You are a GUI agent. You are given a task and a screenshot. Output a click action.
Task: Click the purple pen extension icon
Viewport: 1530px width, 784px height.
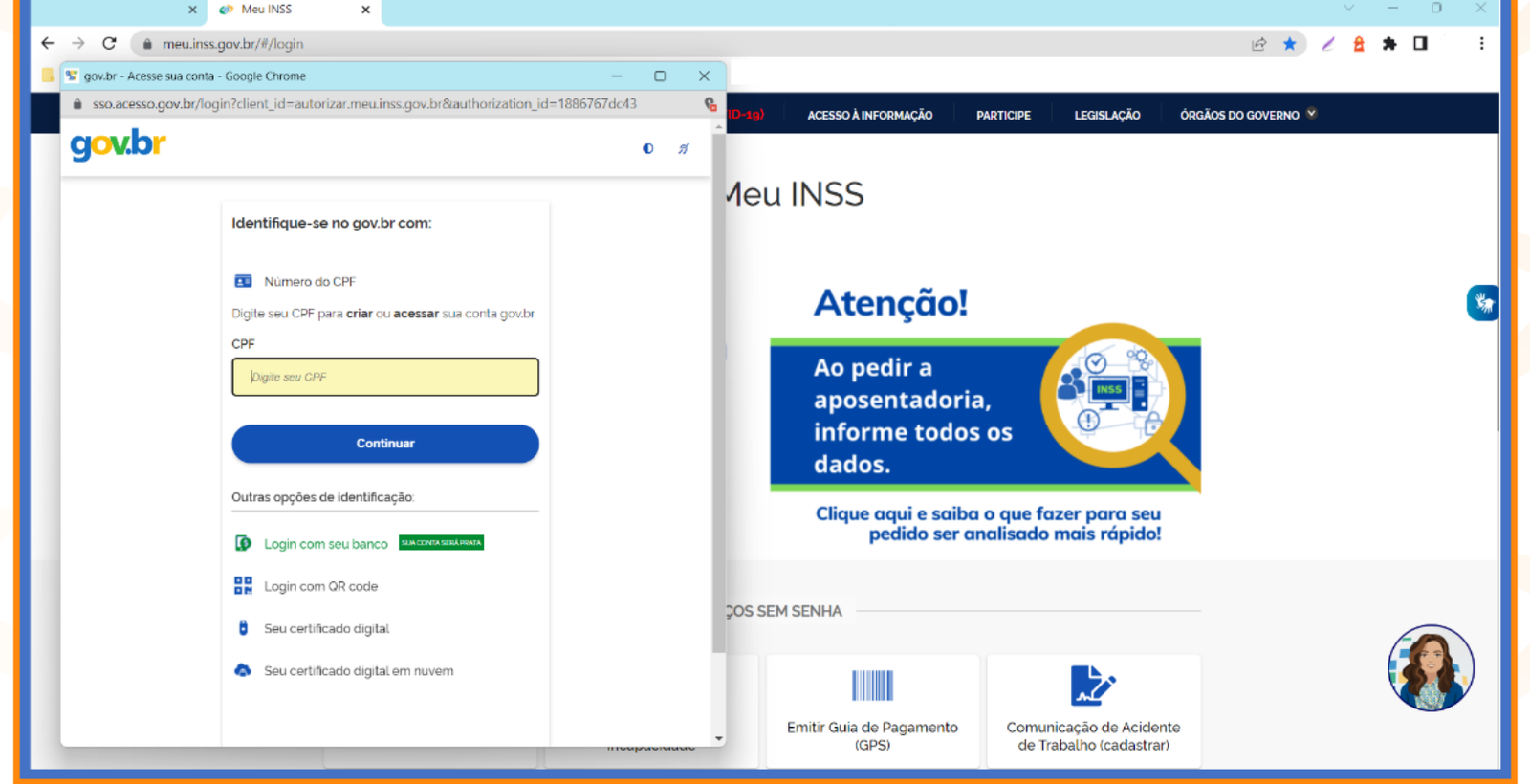pyautogui.click(x=1328, y=43)
